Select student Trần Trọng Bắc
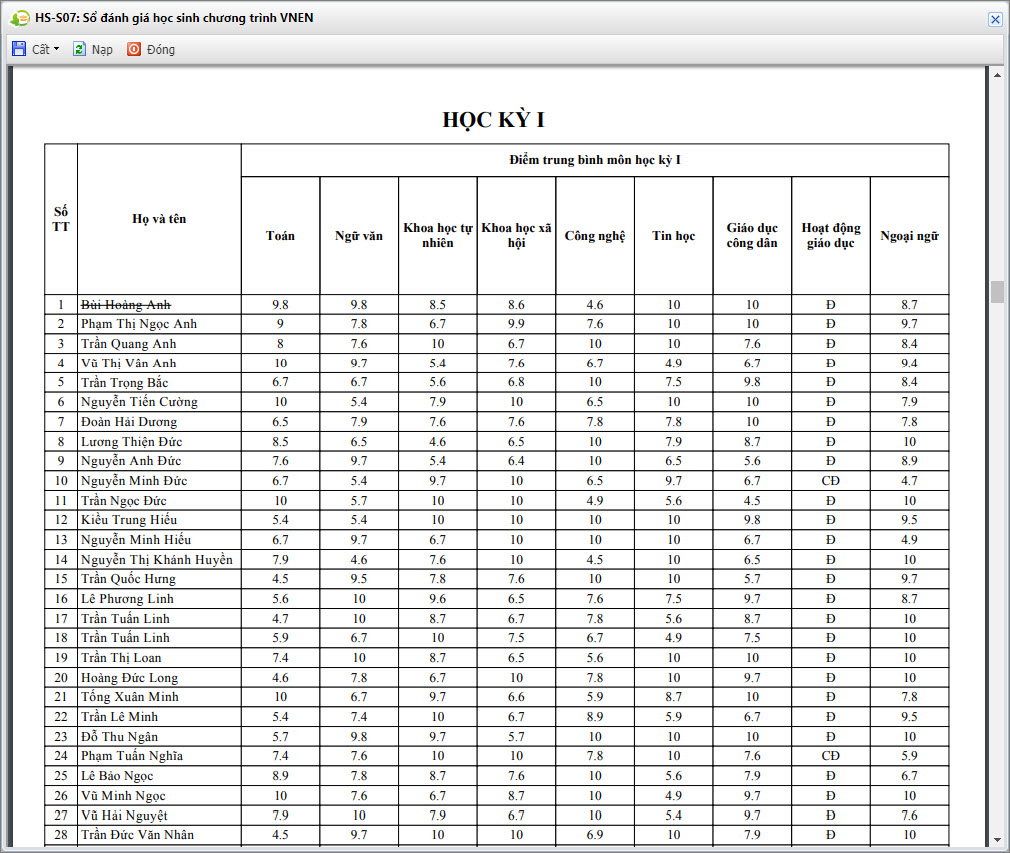 pos(124,383)
